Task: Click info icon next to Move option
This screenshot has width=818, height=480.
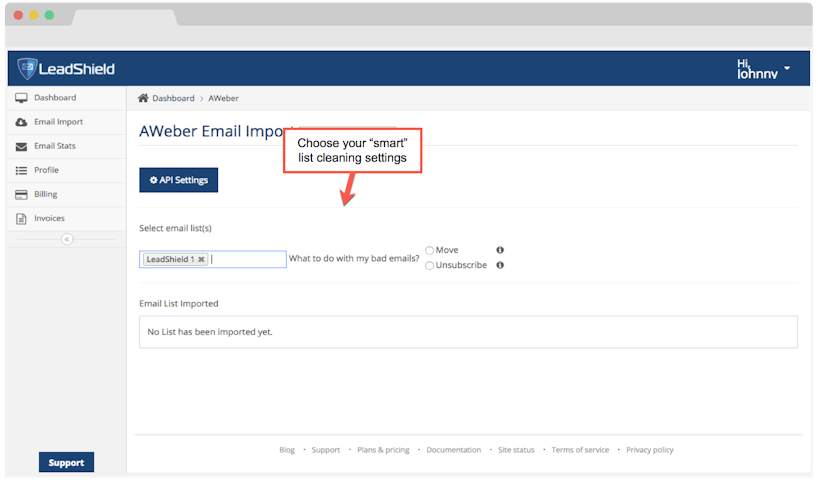Action: point(500,250)
